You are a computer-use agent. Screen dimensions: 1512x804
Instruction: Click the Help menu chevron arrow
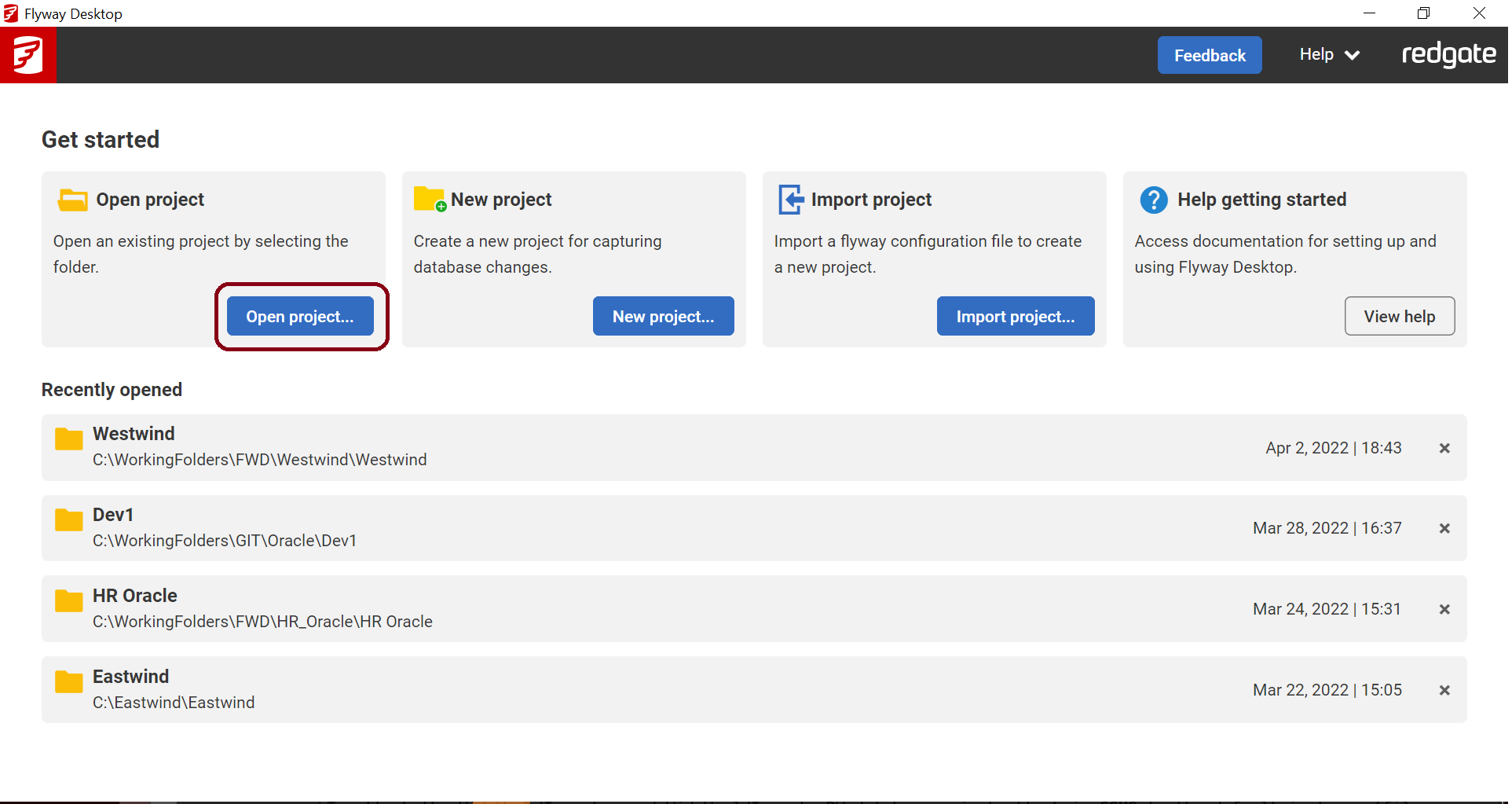click(1353, 55)
